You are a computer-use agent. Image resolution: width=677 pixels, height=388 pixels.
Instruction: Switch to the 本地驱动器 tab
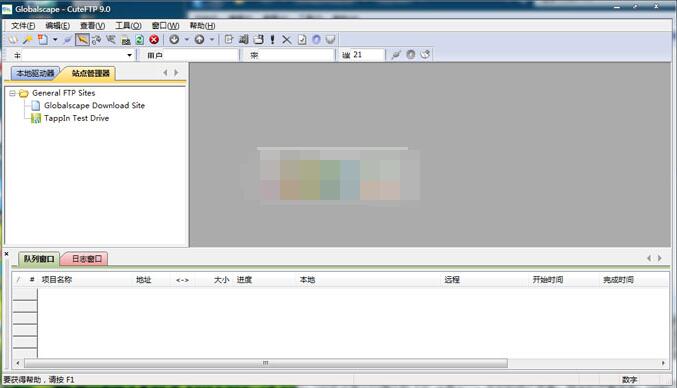[x=35, y=73]
